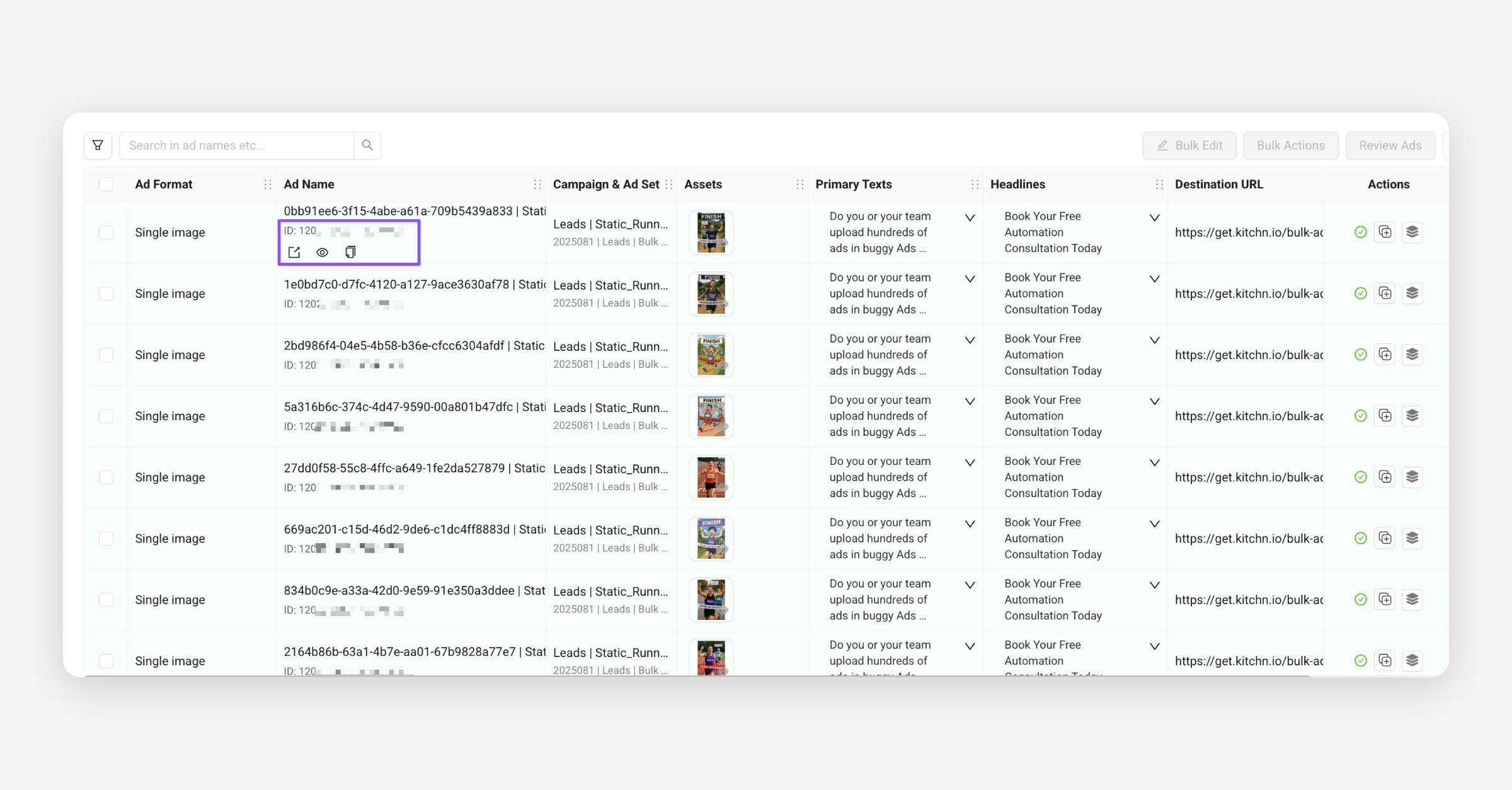Expand headlines in the second row
1512x790 pixels.
click(x=1154, y=279)
